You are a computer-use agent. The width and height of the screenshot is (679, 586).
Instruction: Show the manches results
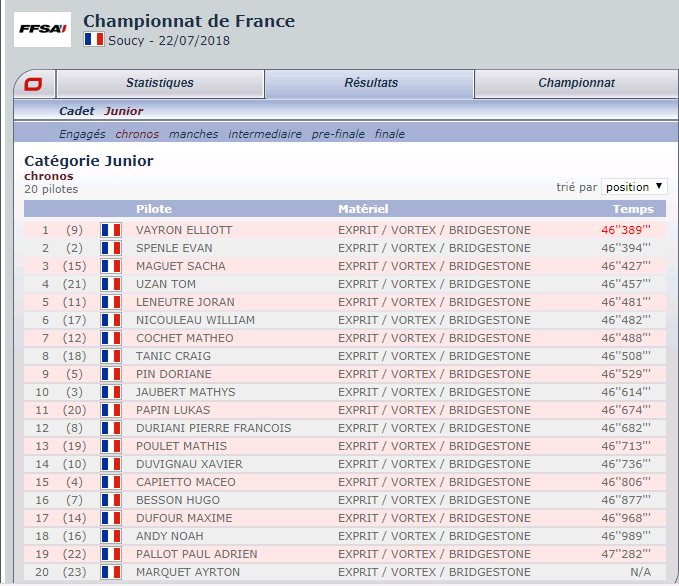[193, 134]
